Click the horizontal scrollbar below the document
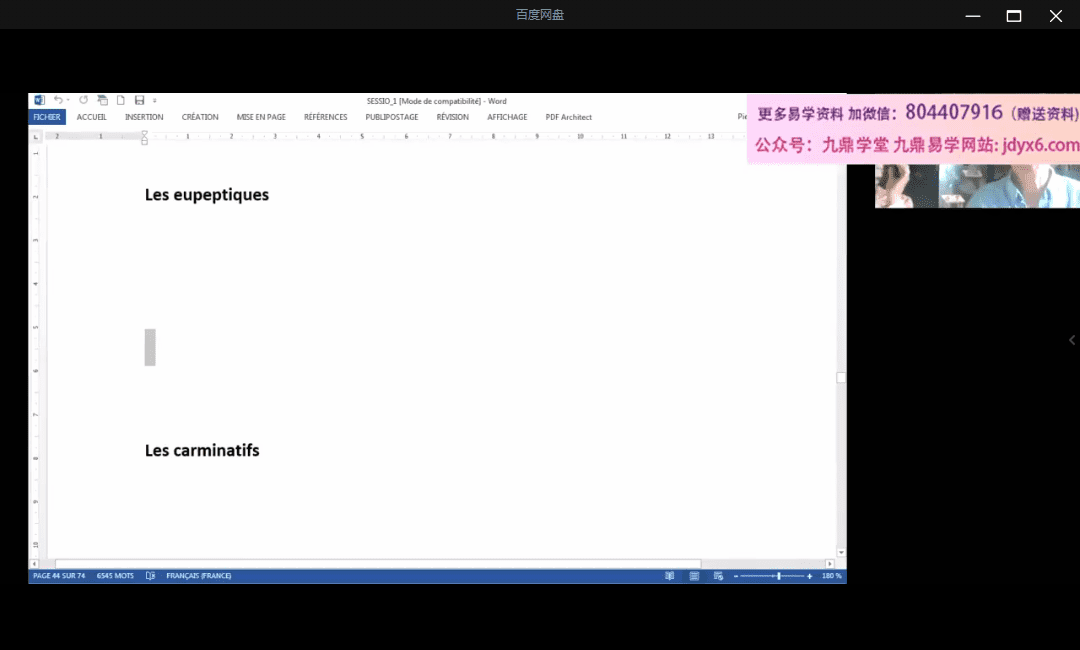1080x650 pixels. pyautogui.click(x=378, y=564)
